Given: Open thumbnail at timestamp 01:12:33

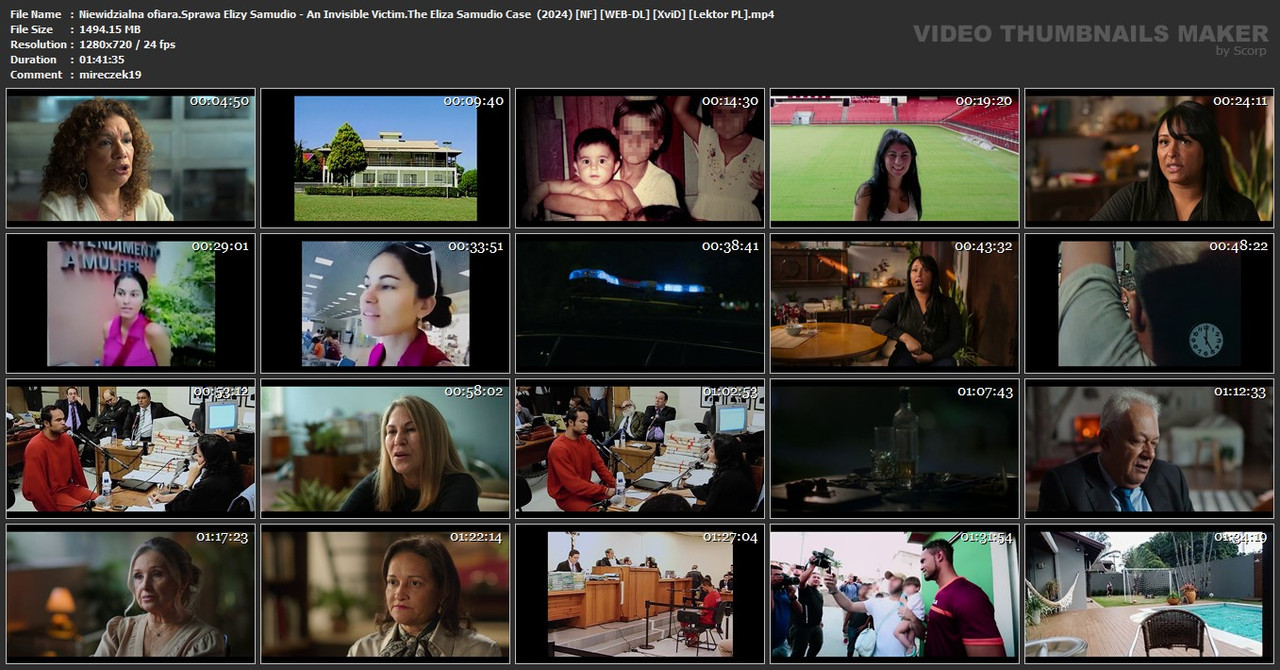Looking at the screenshot, I should coord(1149,449).
